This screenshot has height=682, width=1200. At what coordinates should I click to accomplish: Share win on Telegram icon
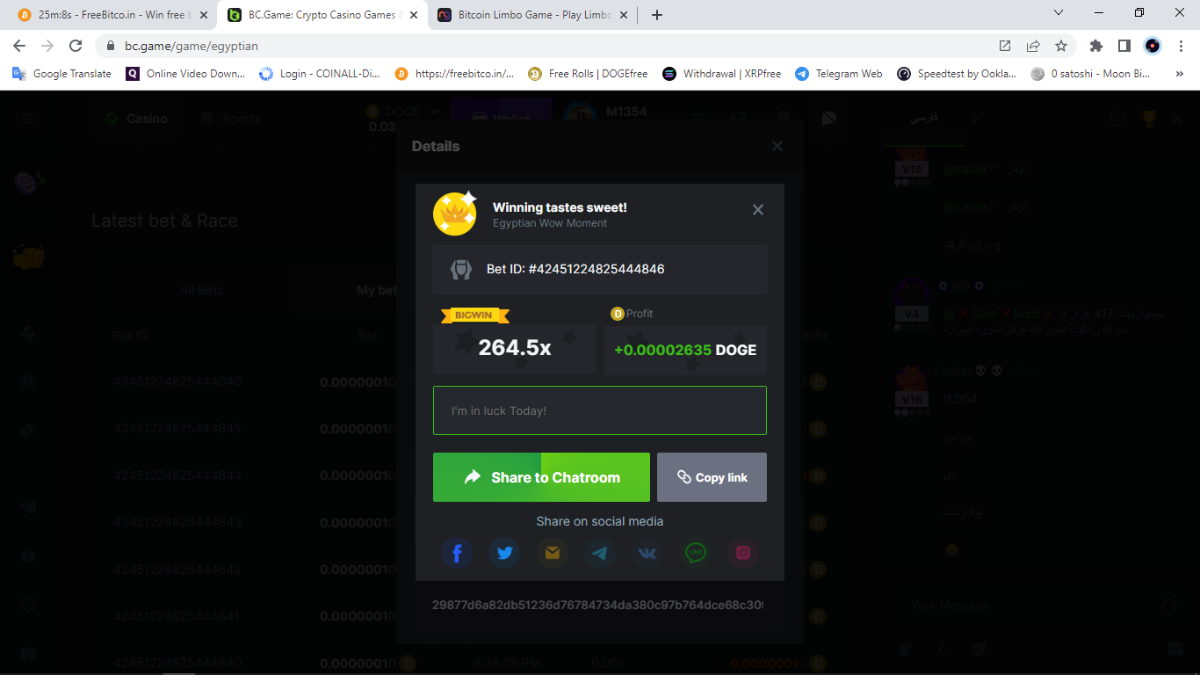click(x=600, y=553)
